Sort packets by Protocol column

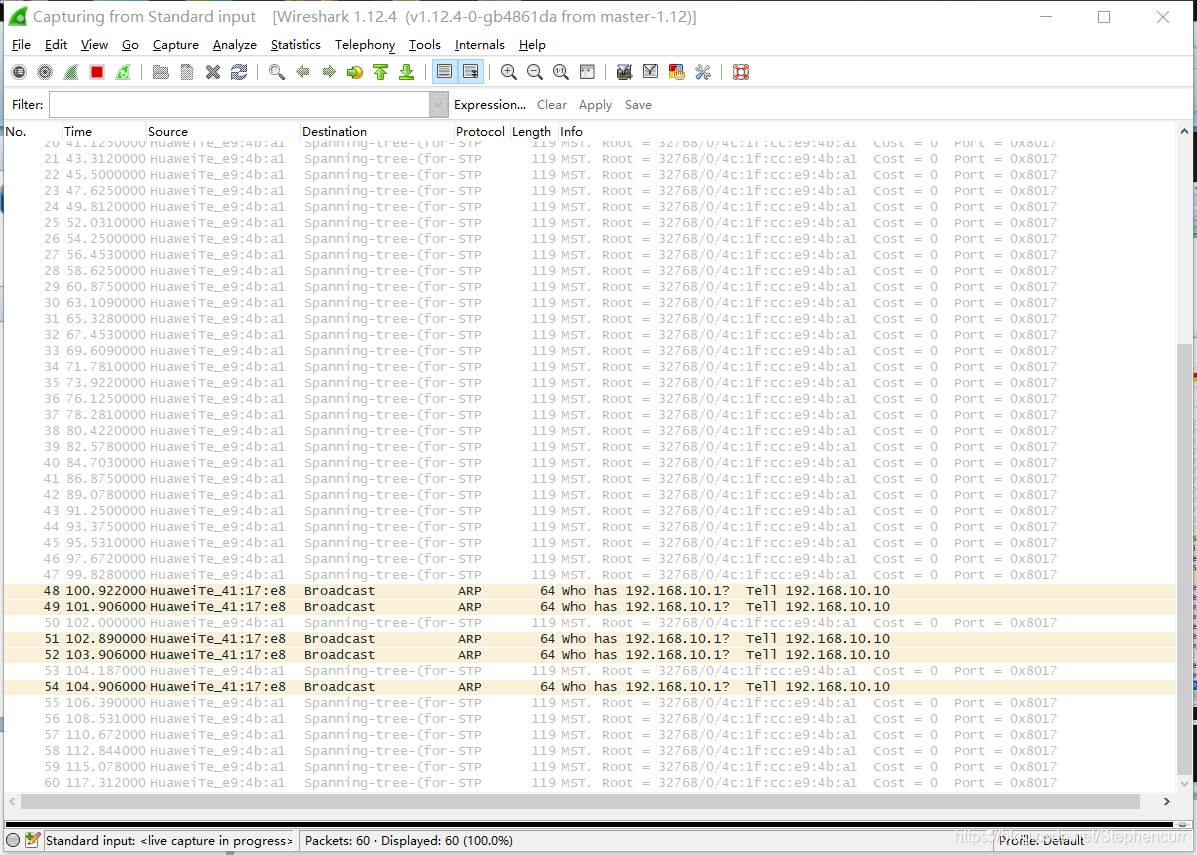(482, 131)
